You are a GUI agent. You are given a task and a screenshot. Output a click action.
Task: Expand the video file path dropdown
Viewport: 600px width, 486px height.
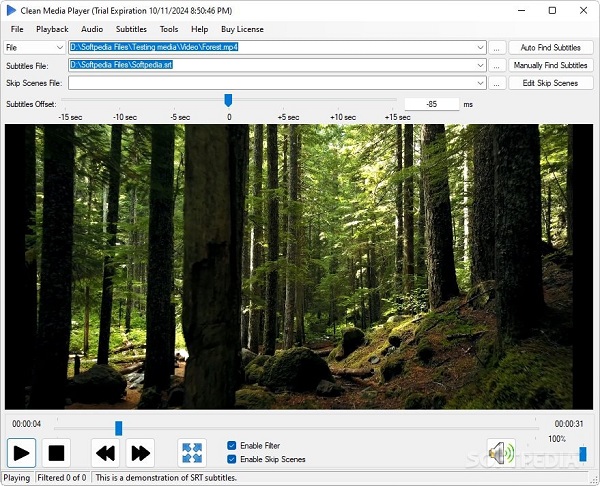click(480, 47)
